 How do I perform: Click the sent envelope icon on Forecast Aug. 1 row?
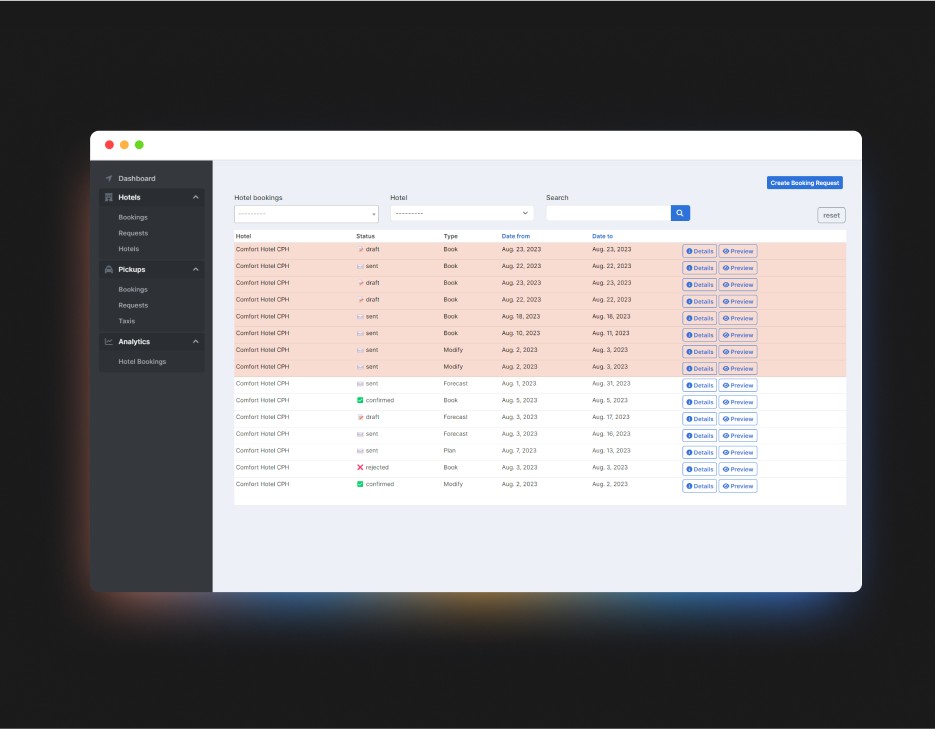point(360,384)
